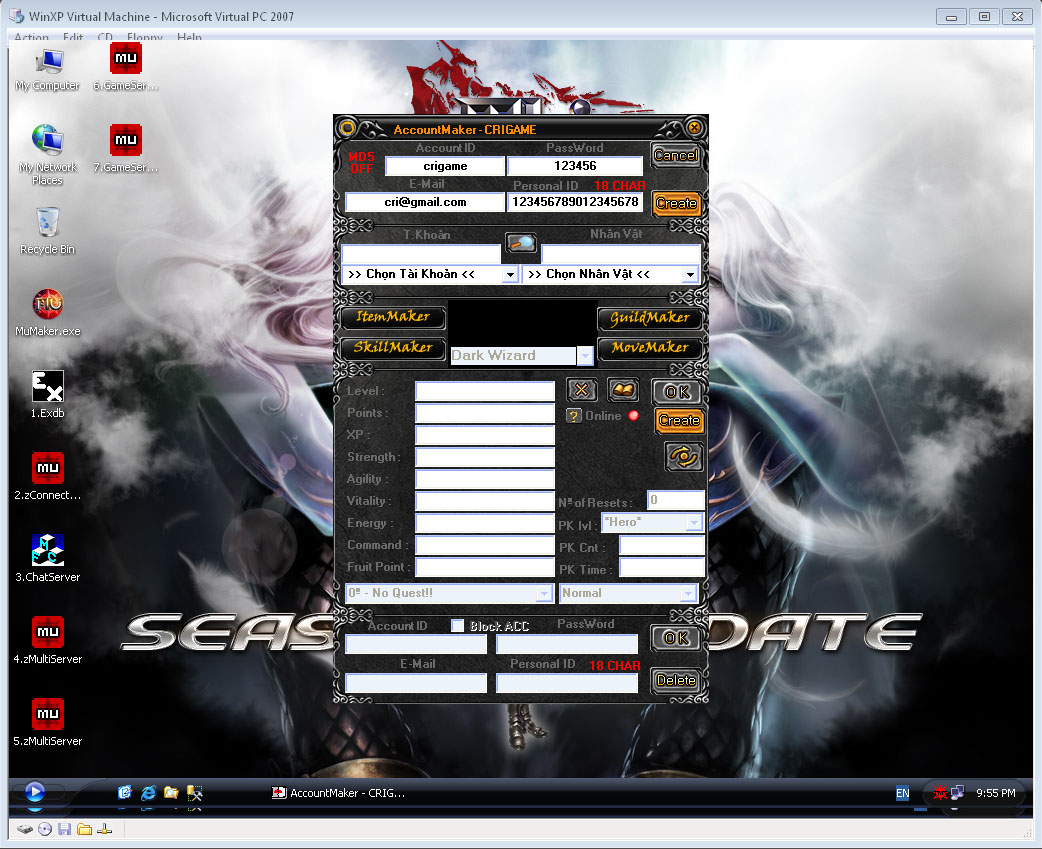Click Create button next to Personal ID
1042x849 pixels.
point(677,203)
